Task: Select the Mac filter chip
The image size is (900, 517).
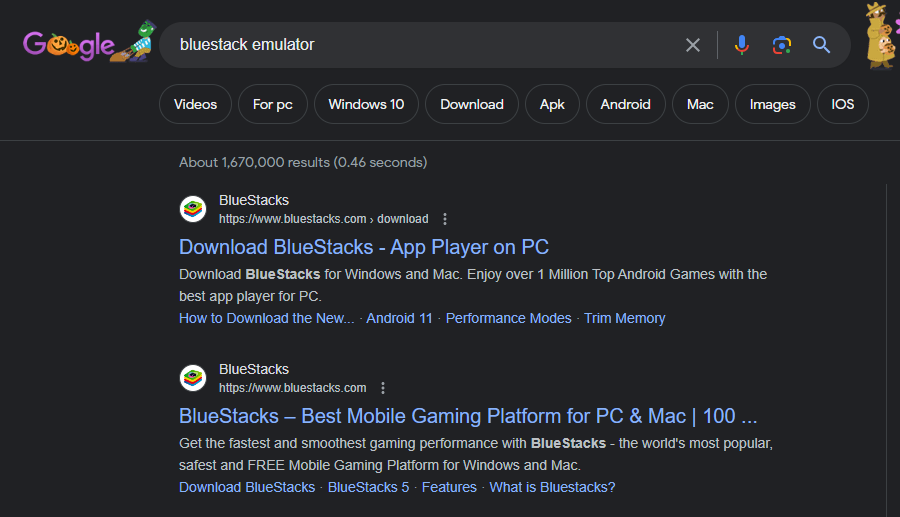Action: 700,104
